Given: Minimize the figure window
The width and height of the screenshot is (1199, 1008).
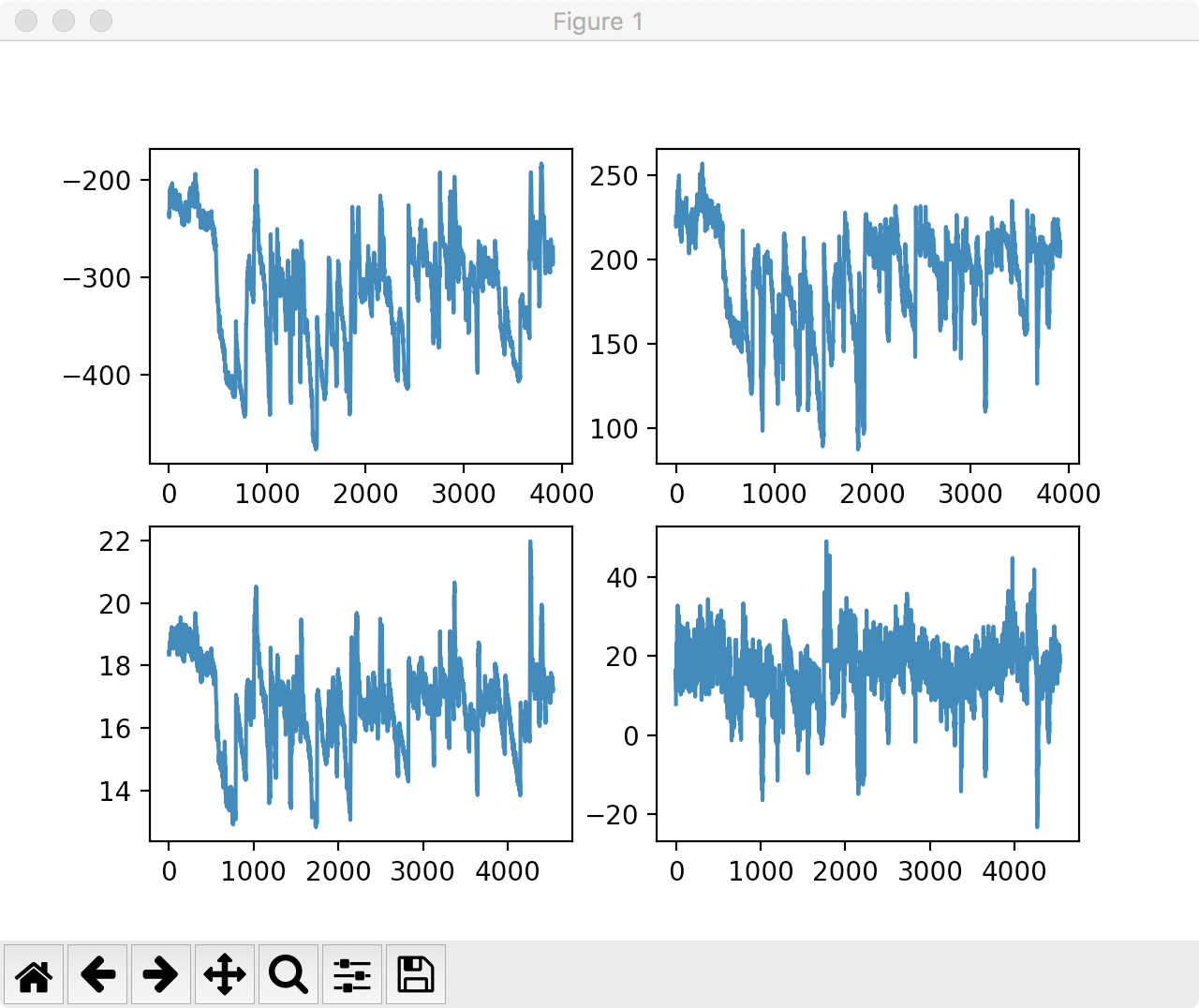Looking at the screenshot, I should click(x=63, y=21).
